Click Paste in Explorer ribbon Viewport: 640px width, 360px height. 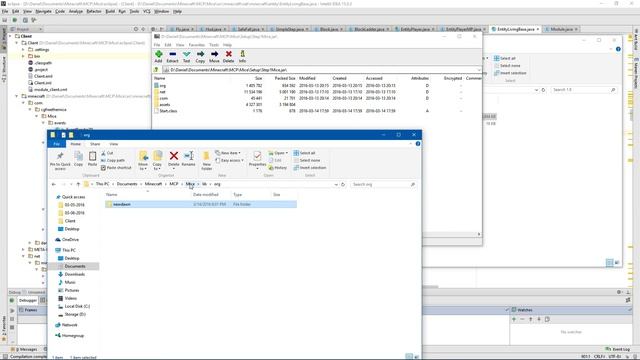[x=93, y=159]
